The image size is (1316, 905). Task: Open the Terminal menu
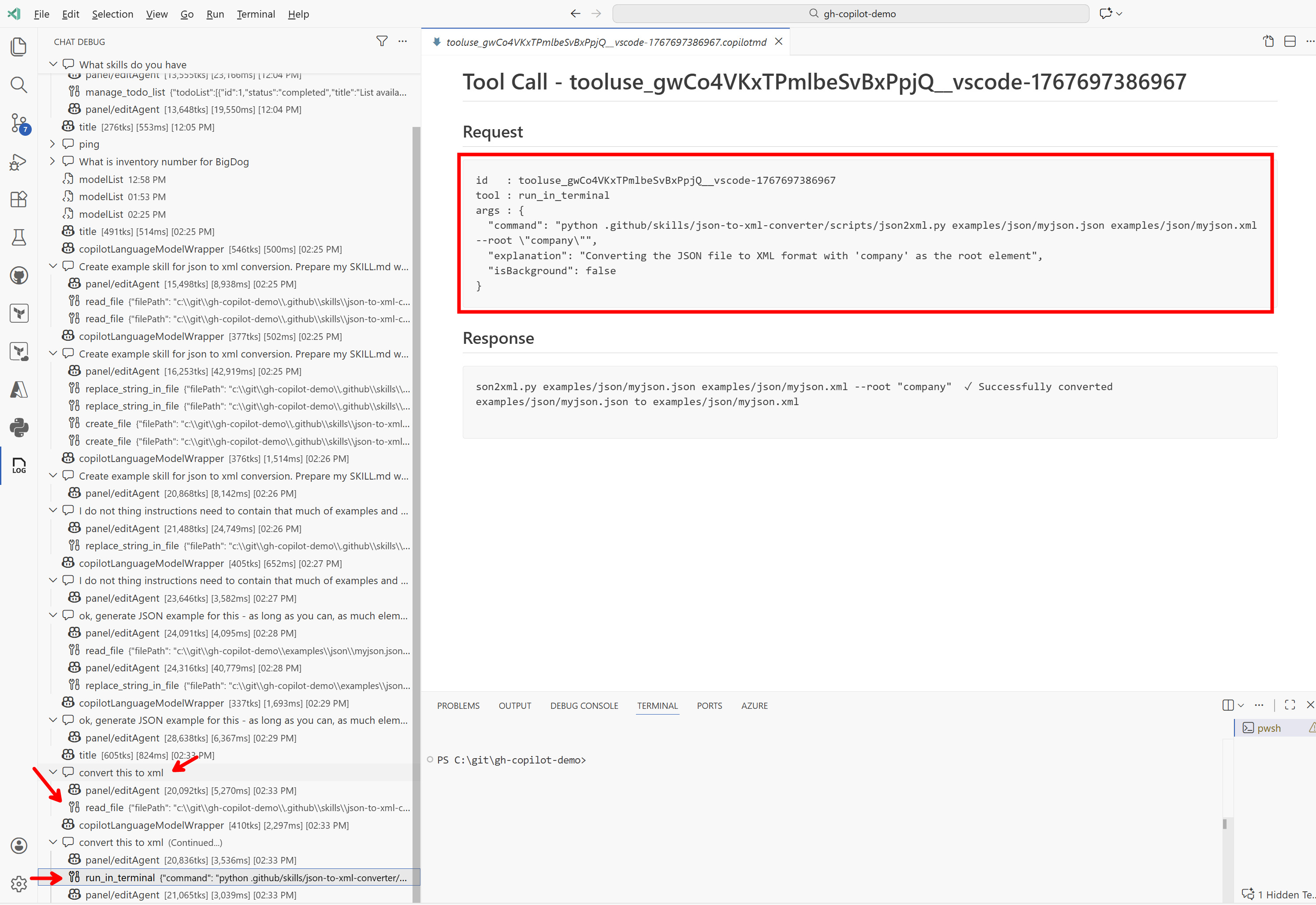coord(256,14)
